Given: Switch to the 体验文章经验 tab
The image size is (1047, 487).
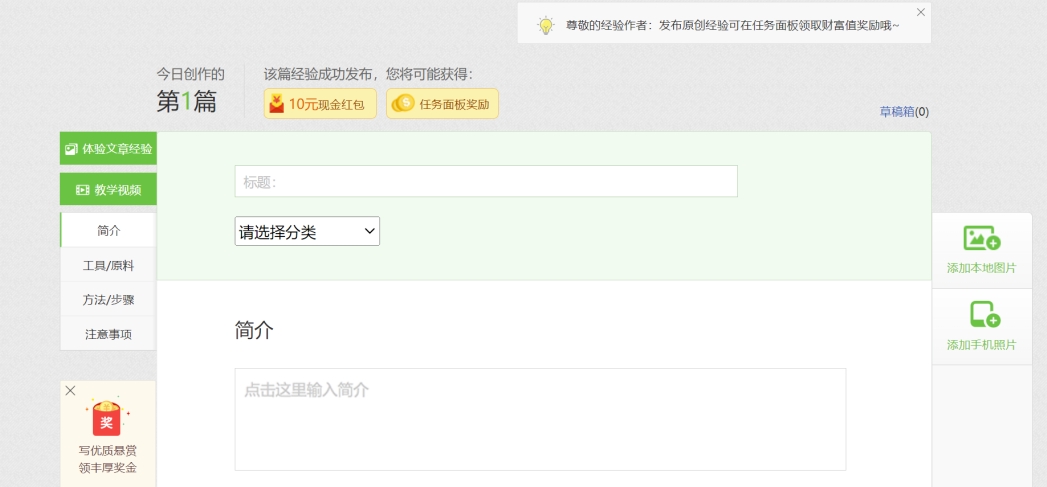Looking at the screenshot, I should [x=108, y=149].
